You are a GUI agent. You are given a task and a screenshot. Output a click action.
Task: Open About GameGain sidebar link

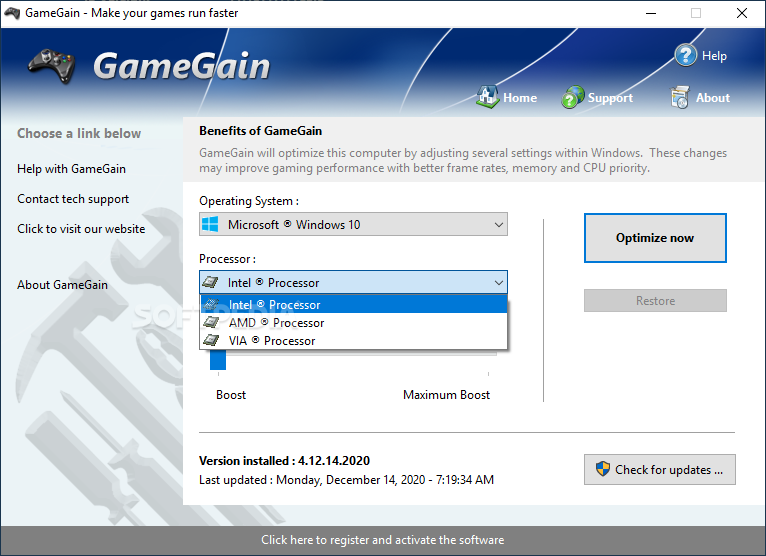tap(63, 285)
